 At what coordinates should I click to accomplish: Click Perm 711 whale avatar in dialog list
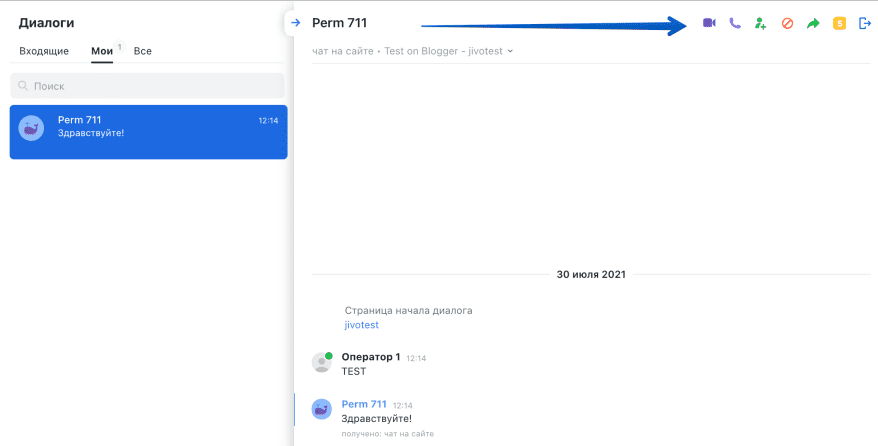coord(31,128)
